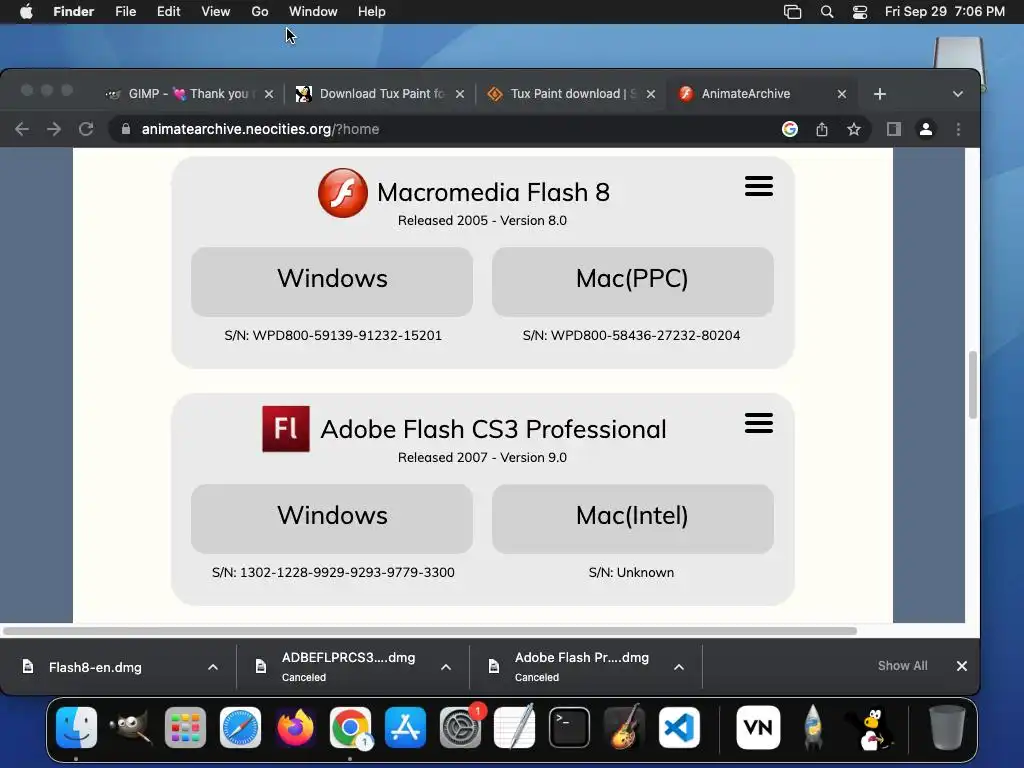Close the Tux Paint download tab

650,94
